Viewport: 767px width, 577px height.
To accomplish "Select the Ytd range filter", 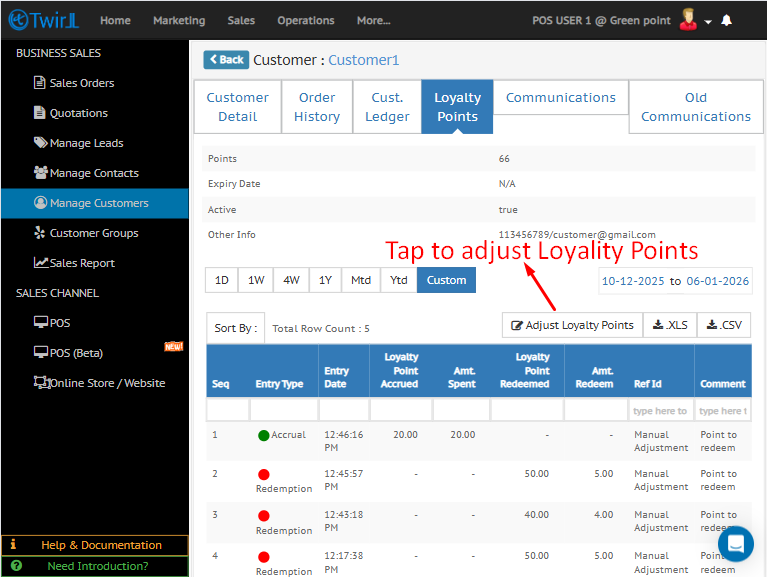I will [x=398, y=280].
